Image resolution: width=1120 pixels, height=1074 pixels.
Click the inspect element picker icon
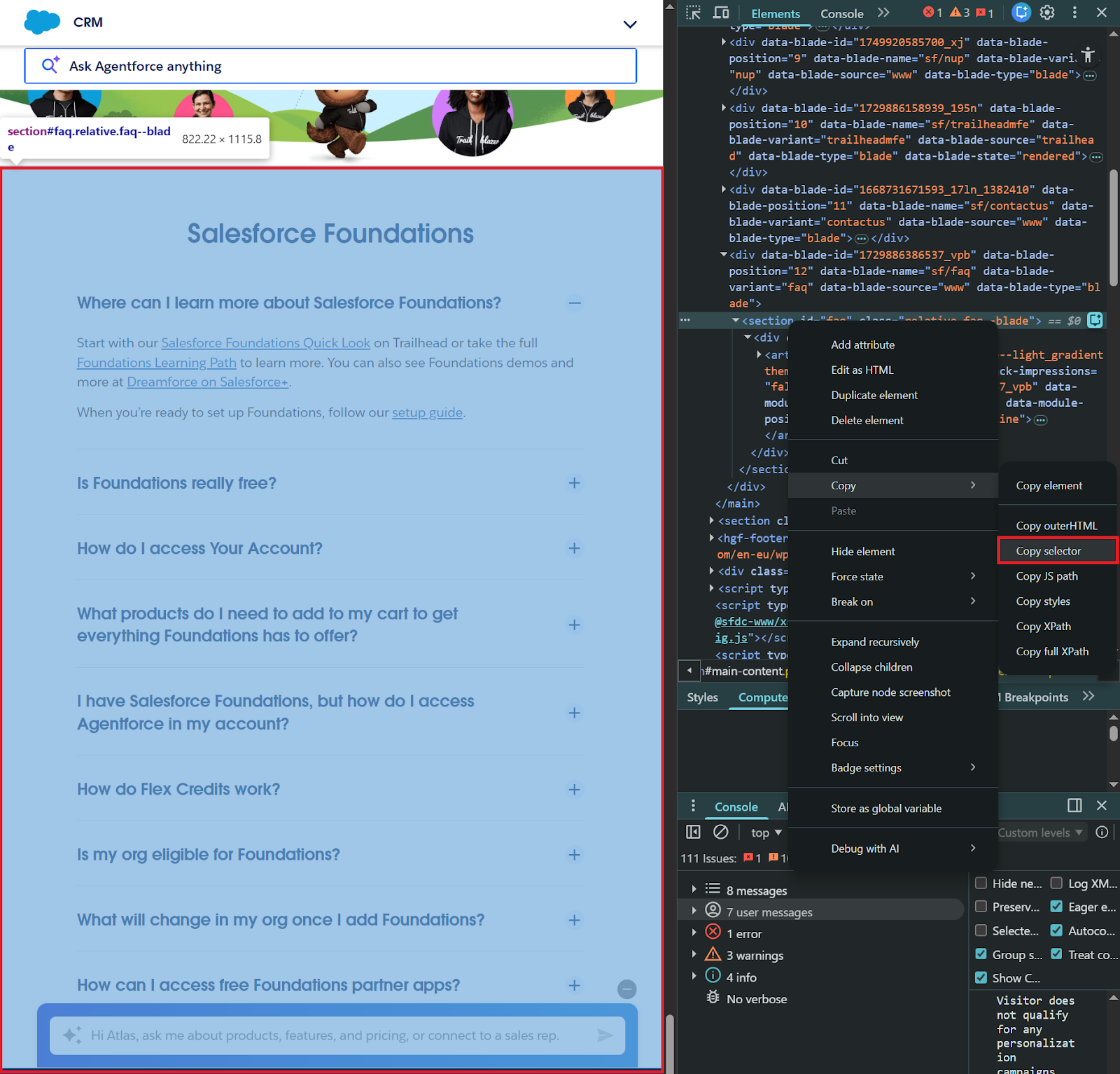pos(693,13)
